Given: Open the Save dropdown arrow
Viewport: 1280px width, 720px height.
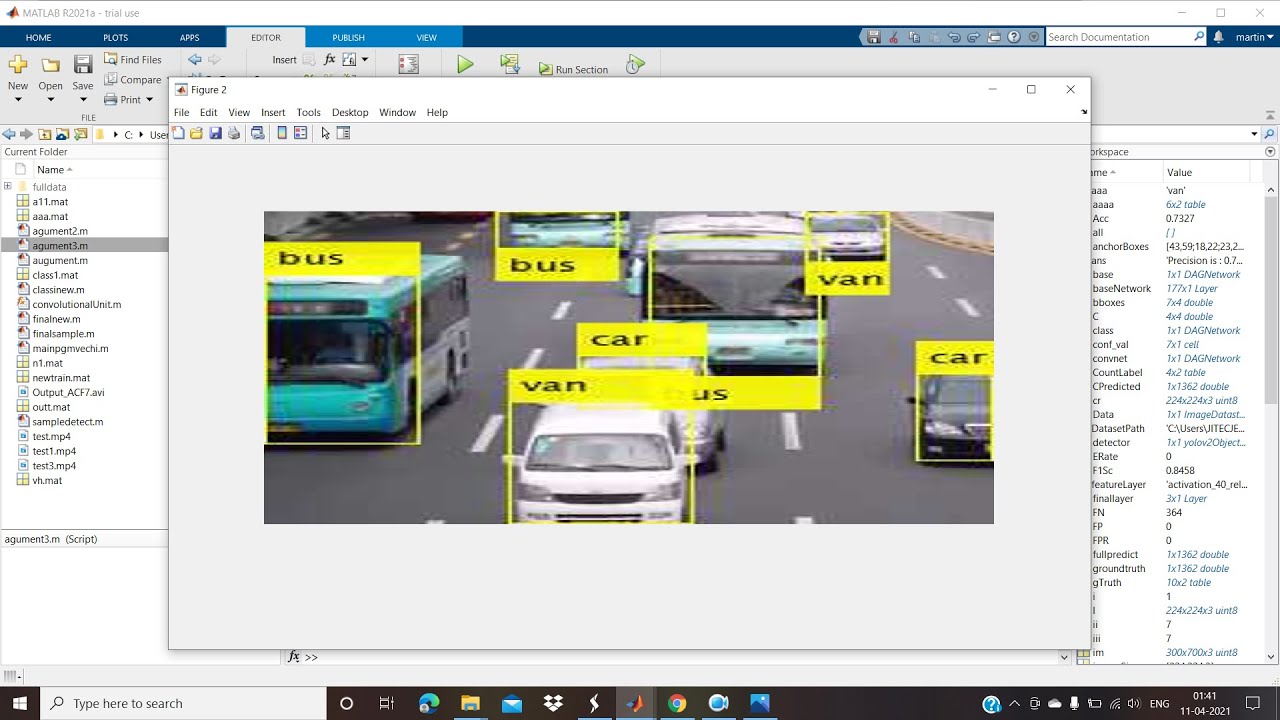Looking at the screenshot, I should pyautogui.click(x=83, y=100).
